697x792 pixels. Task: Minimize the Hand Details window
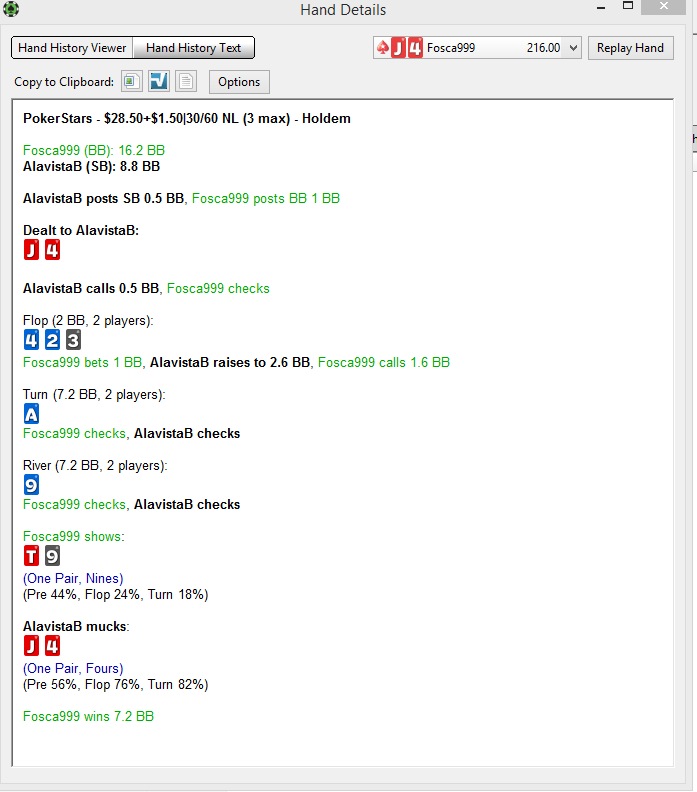point(601,8)
